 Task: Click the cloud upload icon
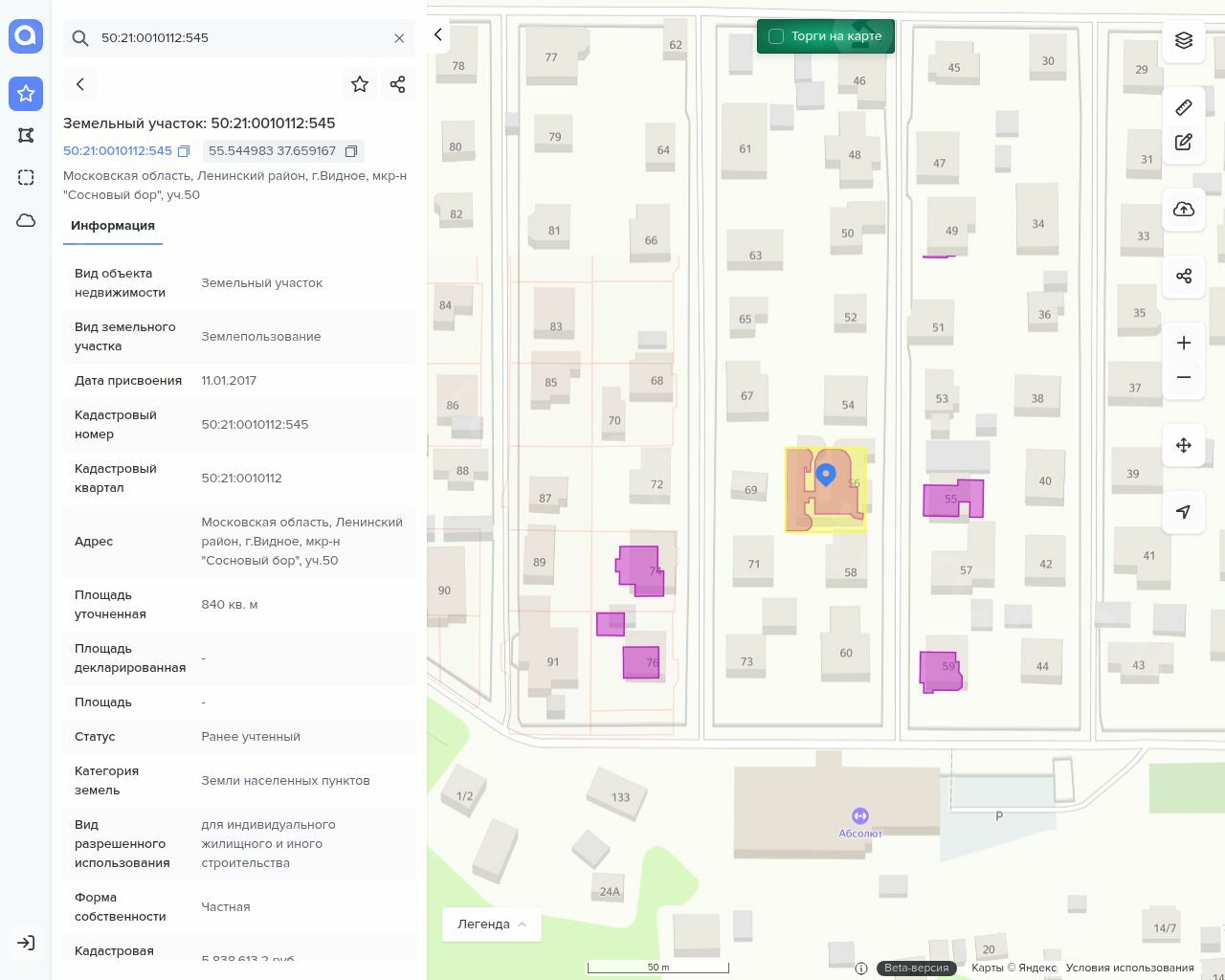[x=1184, y=210]
